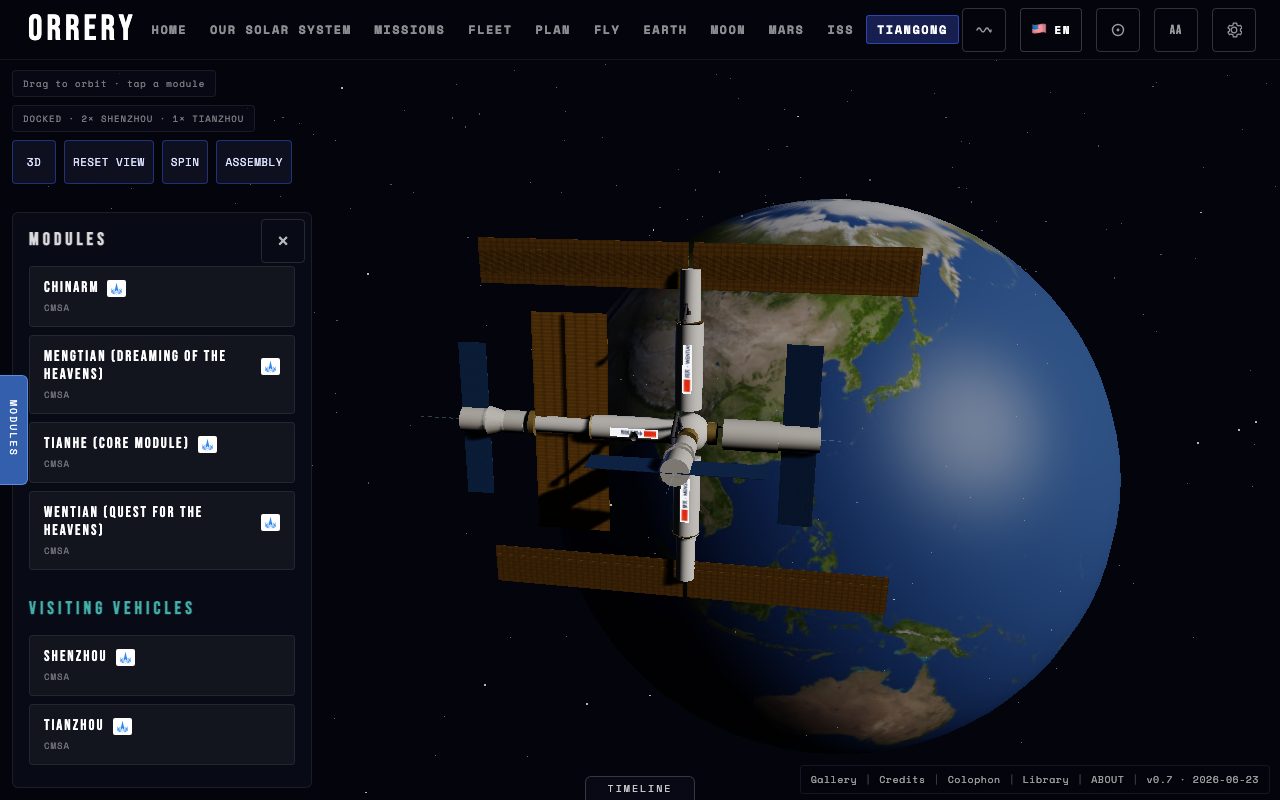Close the Modules panel

[283, 241]
